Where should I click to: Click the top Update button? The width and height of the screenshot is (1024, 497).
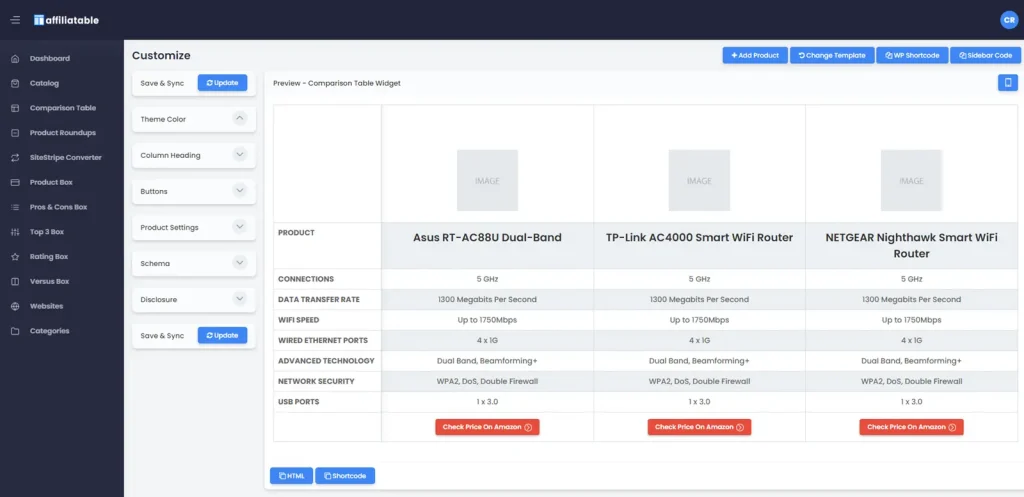223,83
